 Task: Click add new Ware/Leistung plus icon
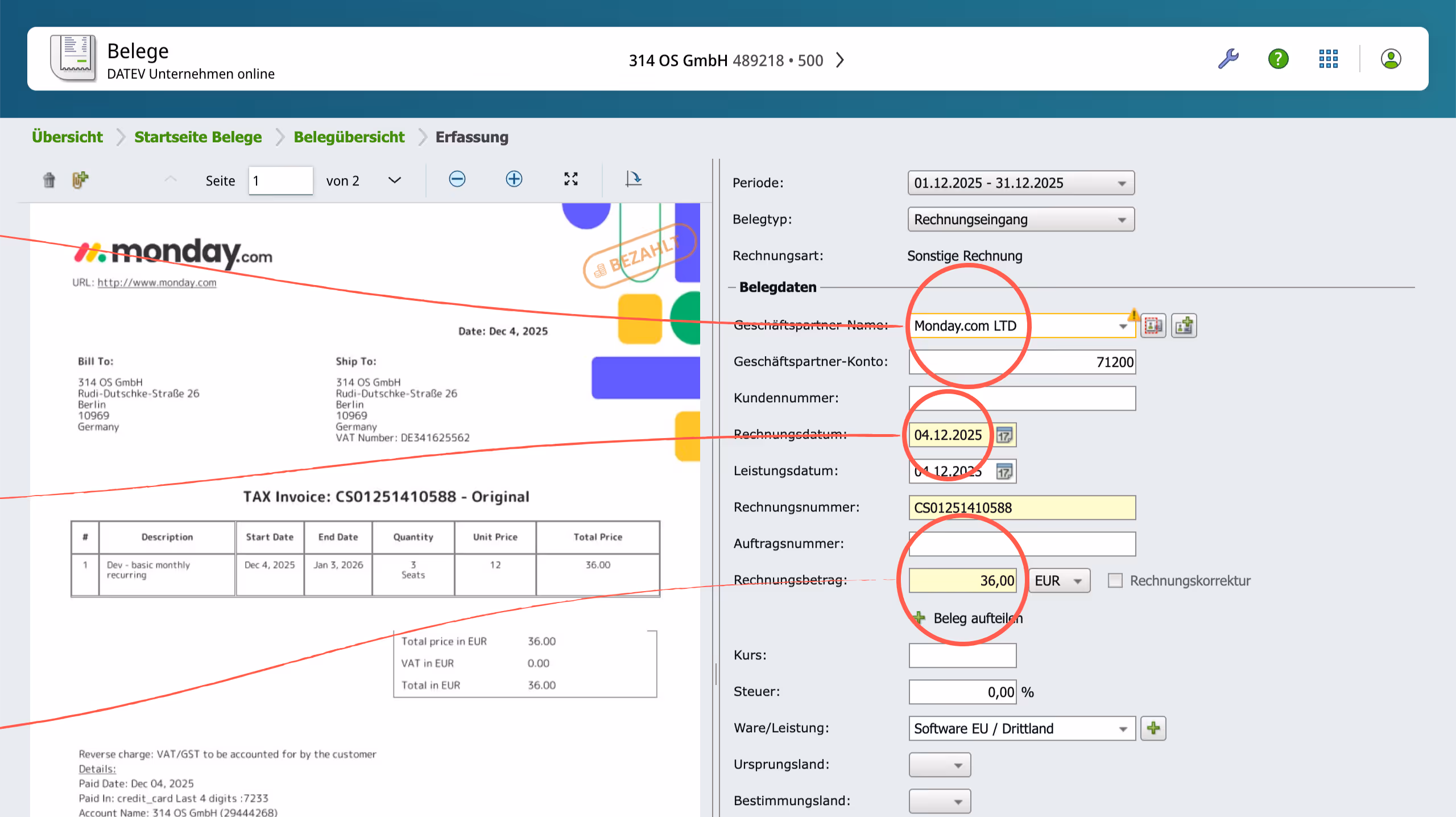(1153, 728)
